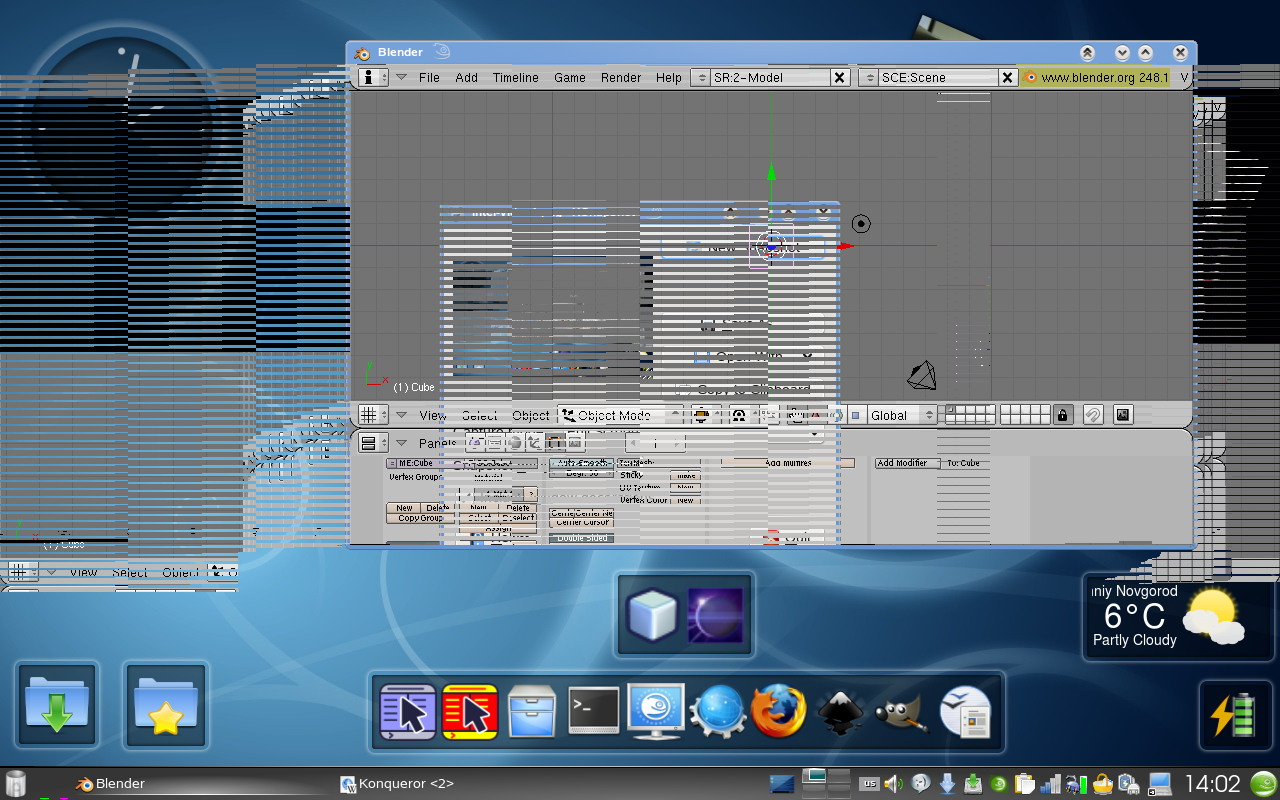The image size is (1280, 800).
Task: Click the 3D View window type icon
Action: click(x=368, y=415)
